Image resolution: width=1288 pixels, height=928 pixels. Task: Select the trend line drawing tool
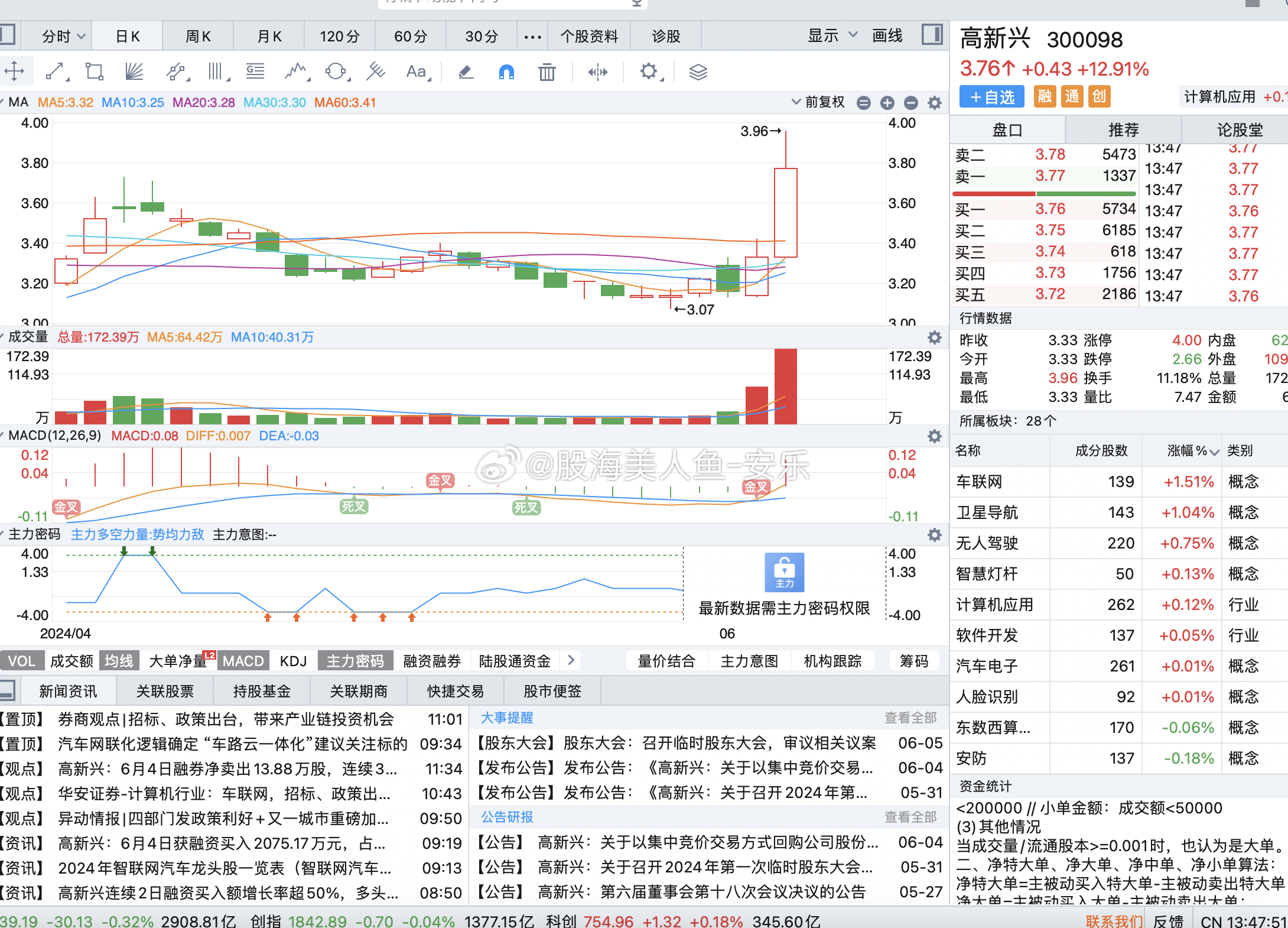click(54, 72)
